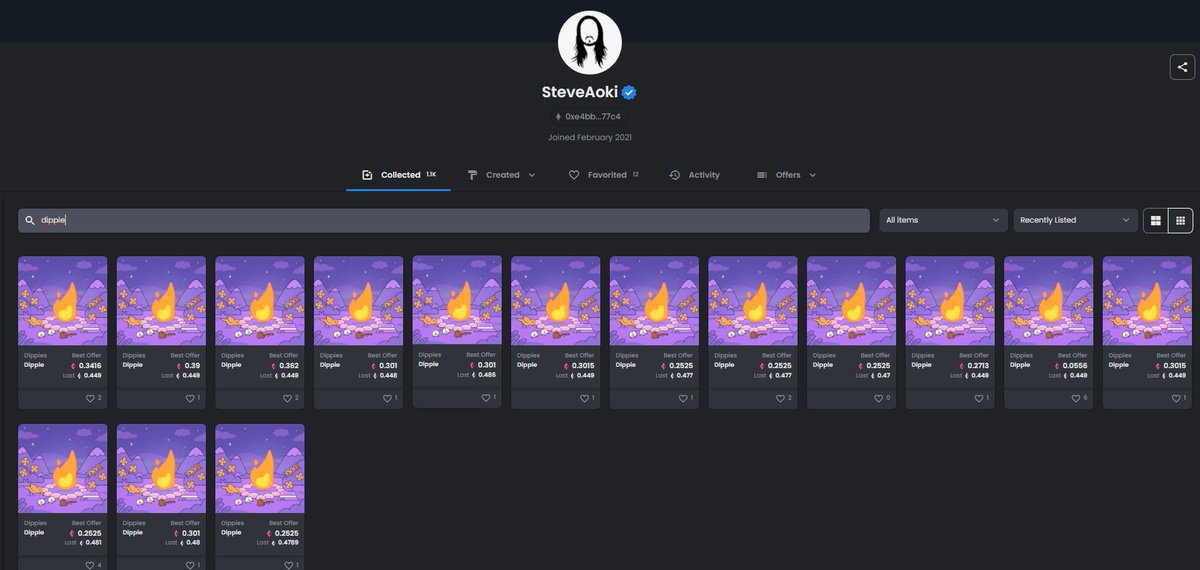Open the All items filter dropdown
Viewport: 1200px width, 570px height.
point(943,220)
